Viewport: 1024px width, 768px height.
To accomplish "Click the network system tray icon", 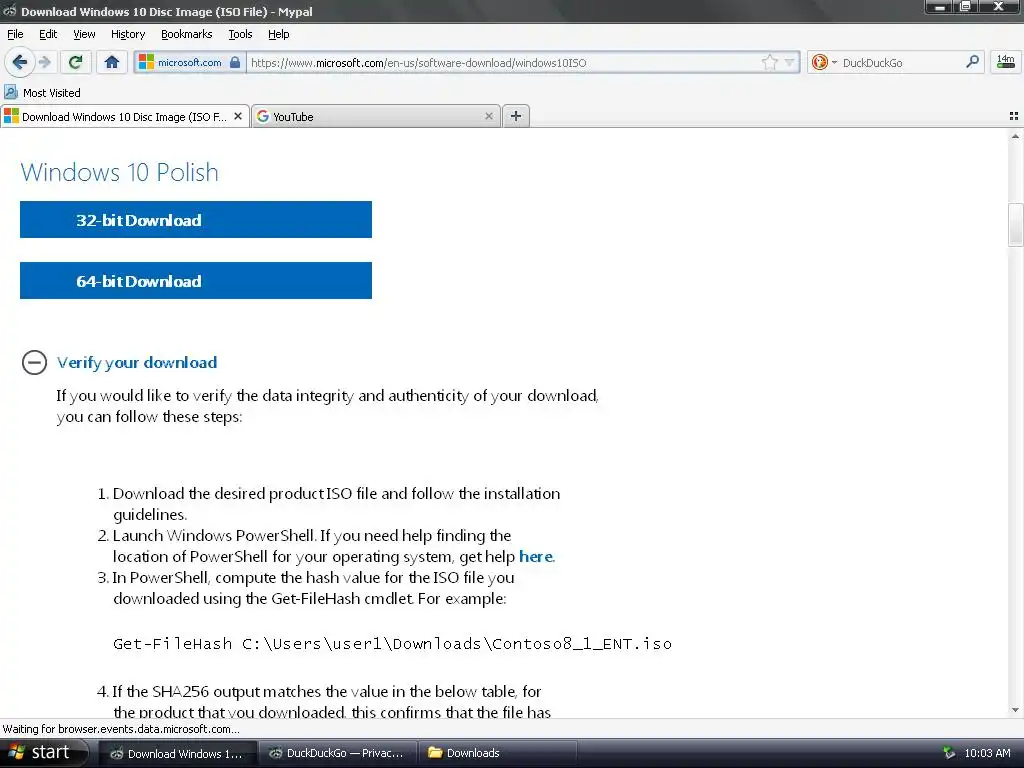I will coord(949,753).
